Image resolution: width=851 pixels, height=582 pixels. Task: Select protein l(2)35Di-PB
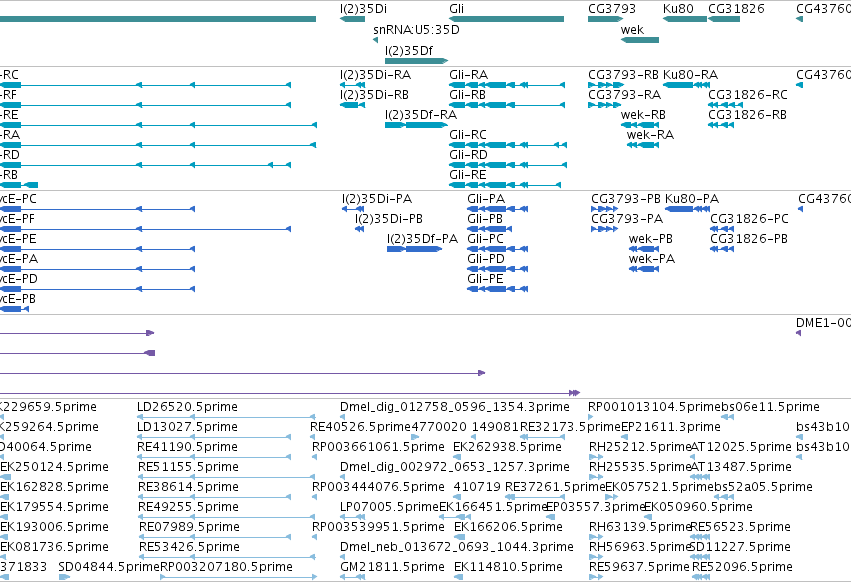[389, 219]
